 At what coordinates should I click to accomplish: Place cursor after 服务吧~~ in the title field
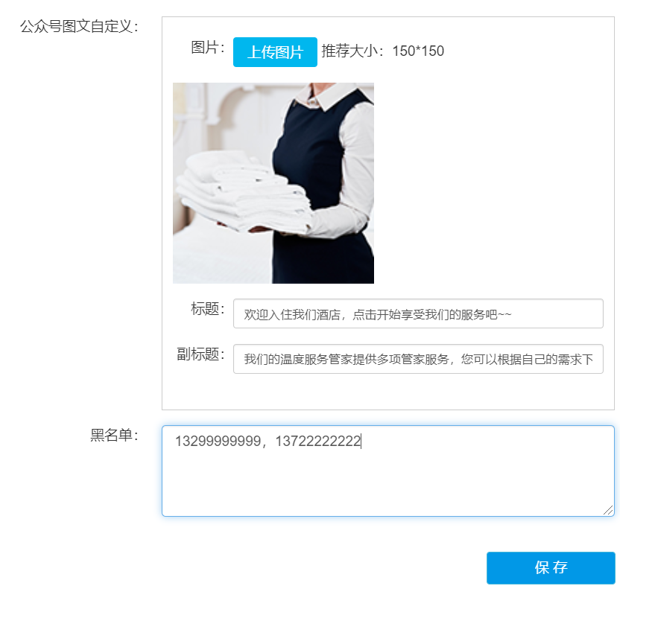pyautogui.click(x=512, y=315)
